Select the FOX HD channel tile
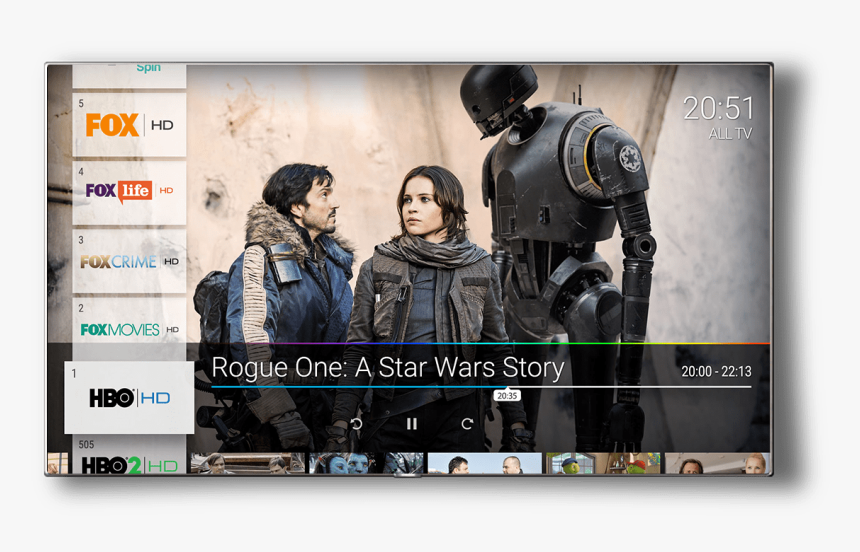 click(x=129, y=125)
